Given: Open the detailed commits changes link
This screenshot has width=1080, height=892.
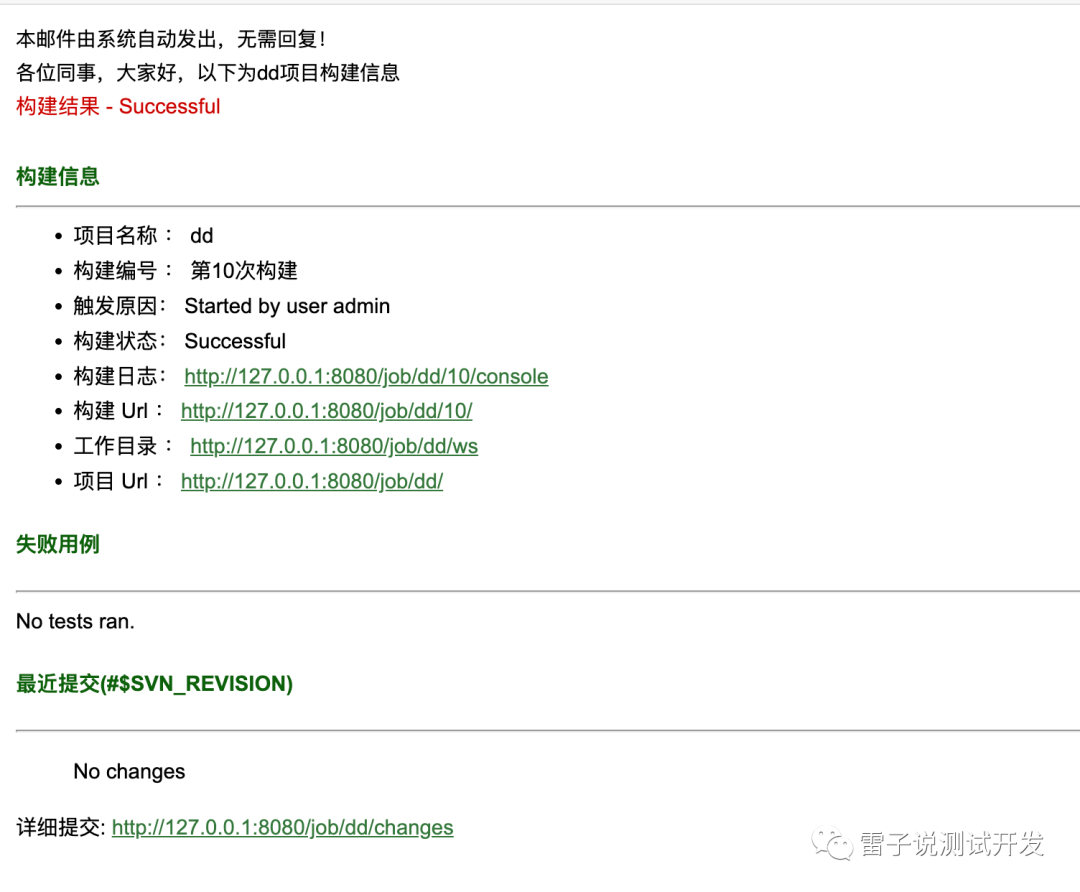Looking at the screenshot, I should pos(282,827).
